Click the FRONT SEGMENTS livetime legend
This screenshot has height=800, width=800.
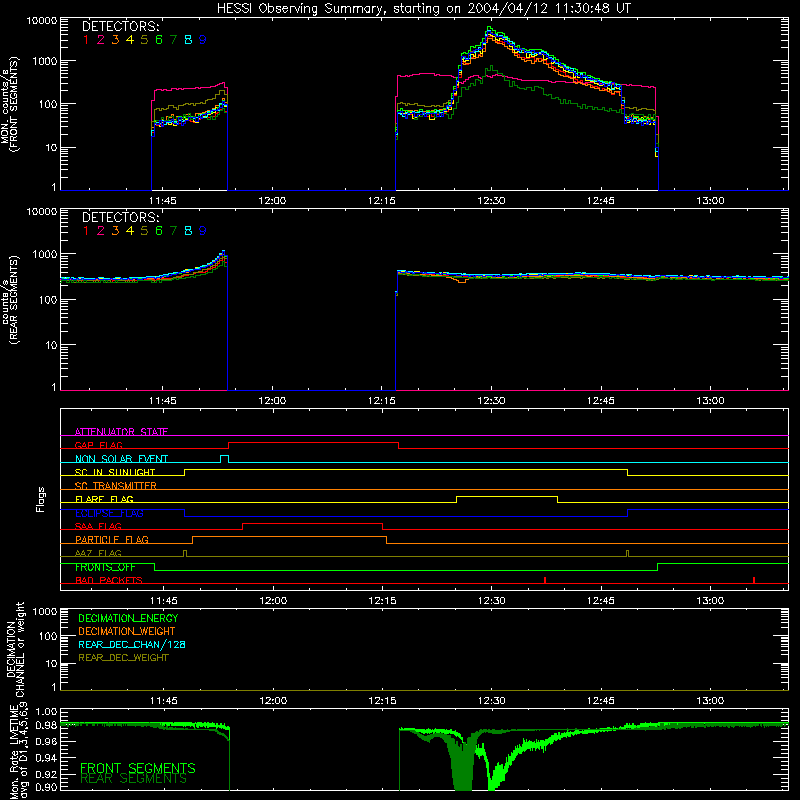[x=138, y=768]
